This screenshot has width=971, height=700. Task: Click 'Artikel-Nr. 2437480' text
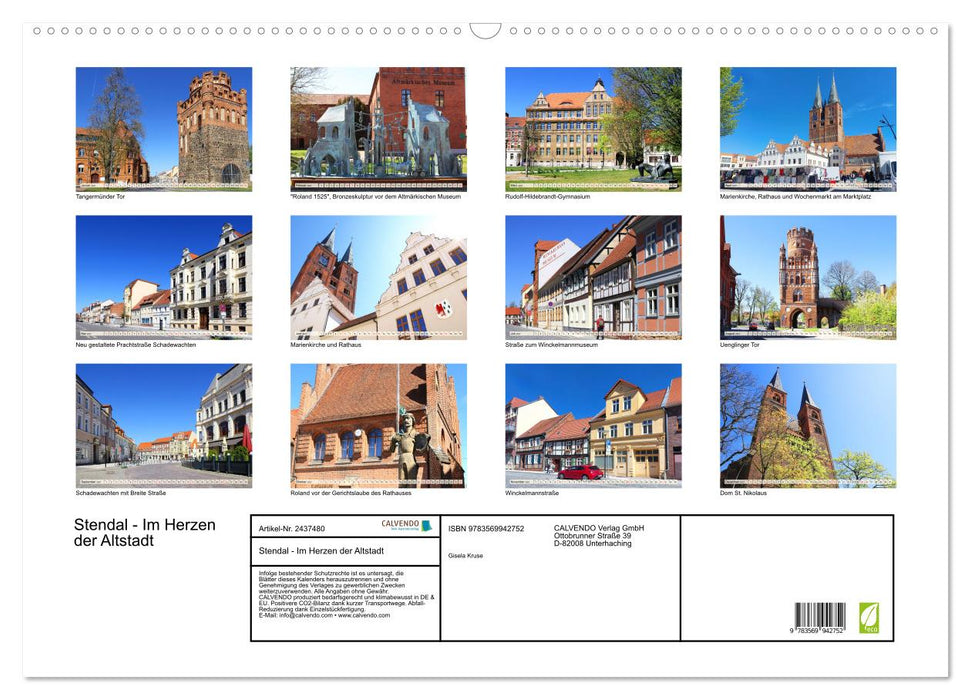pyautogui.click(x=292, y=529)
